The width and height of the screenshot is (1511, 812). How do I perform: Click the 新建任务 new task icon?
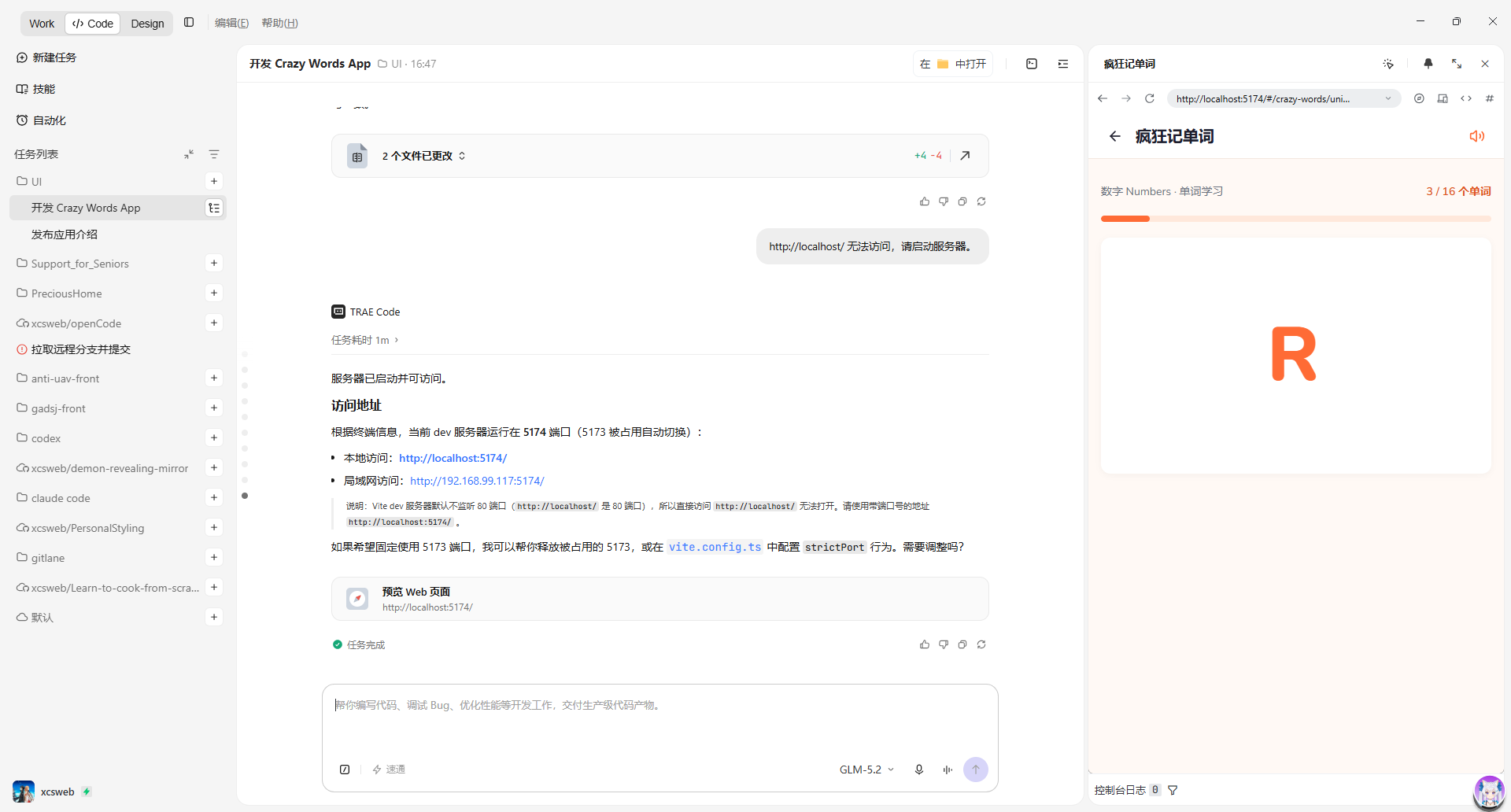[22, 57]
